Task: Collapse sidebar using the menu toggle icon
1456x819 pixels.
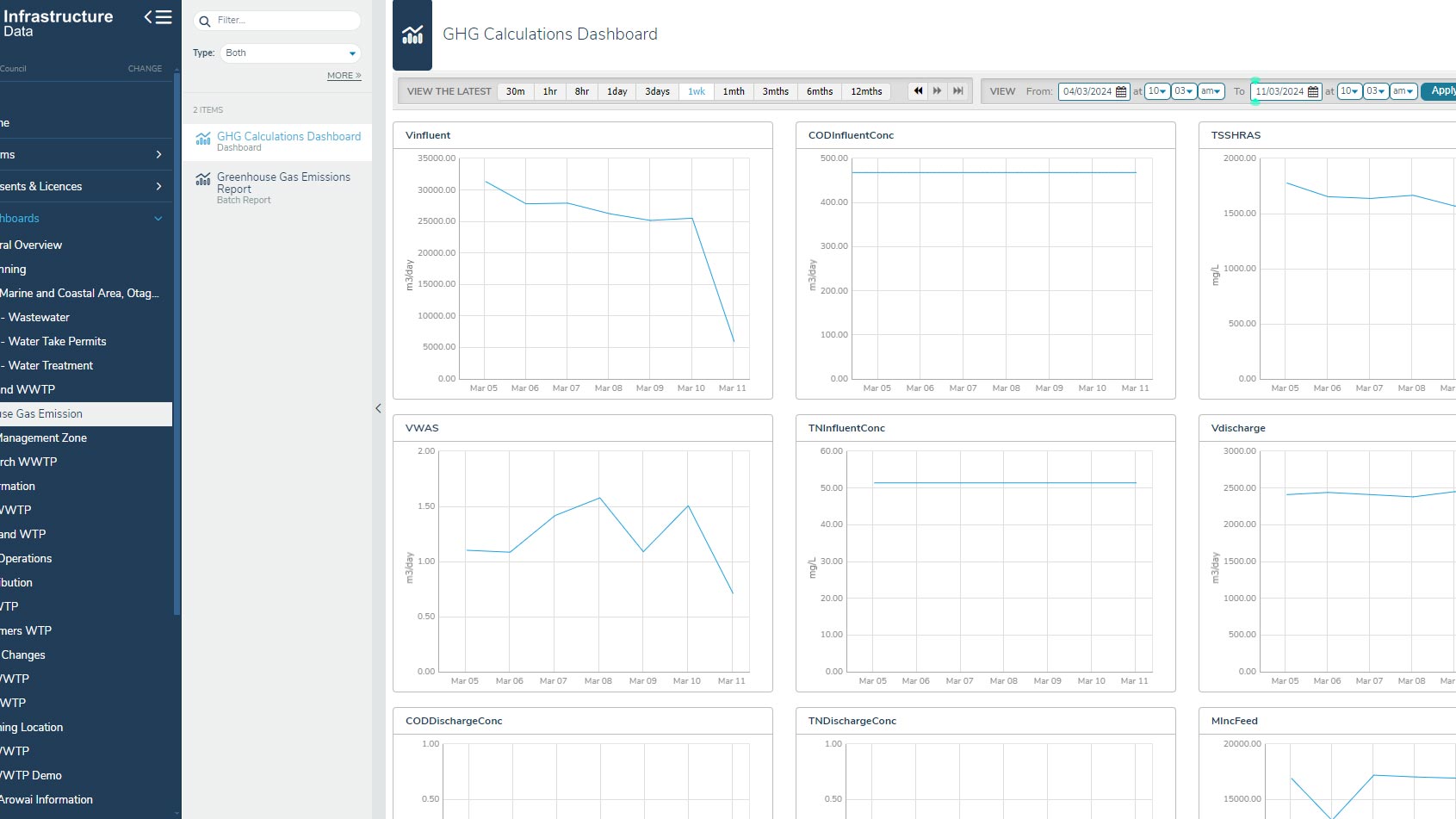Action: 158,17
